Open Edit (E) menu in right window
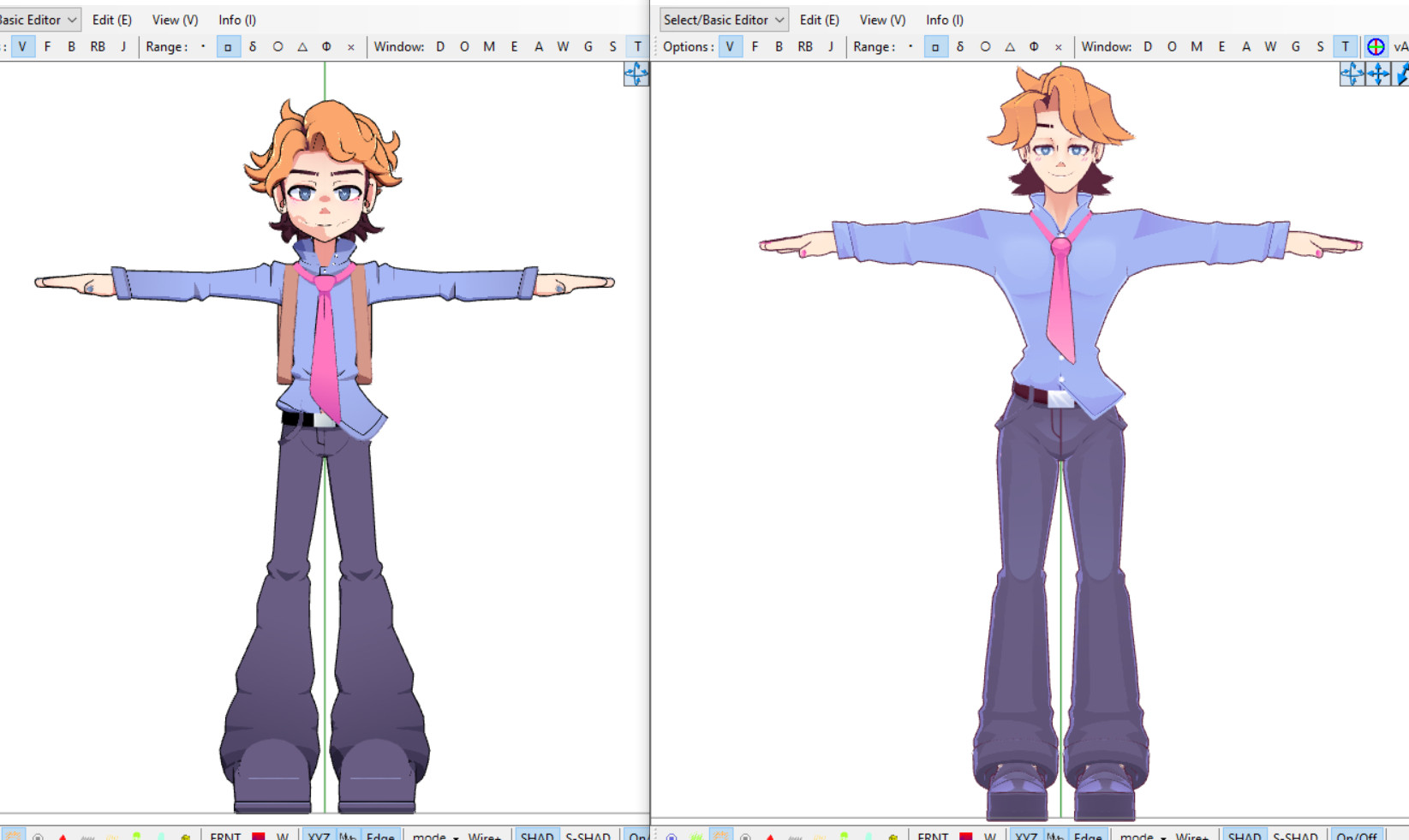Screen dimensions: 1409x840 pos(819,20)
